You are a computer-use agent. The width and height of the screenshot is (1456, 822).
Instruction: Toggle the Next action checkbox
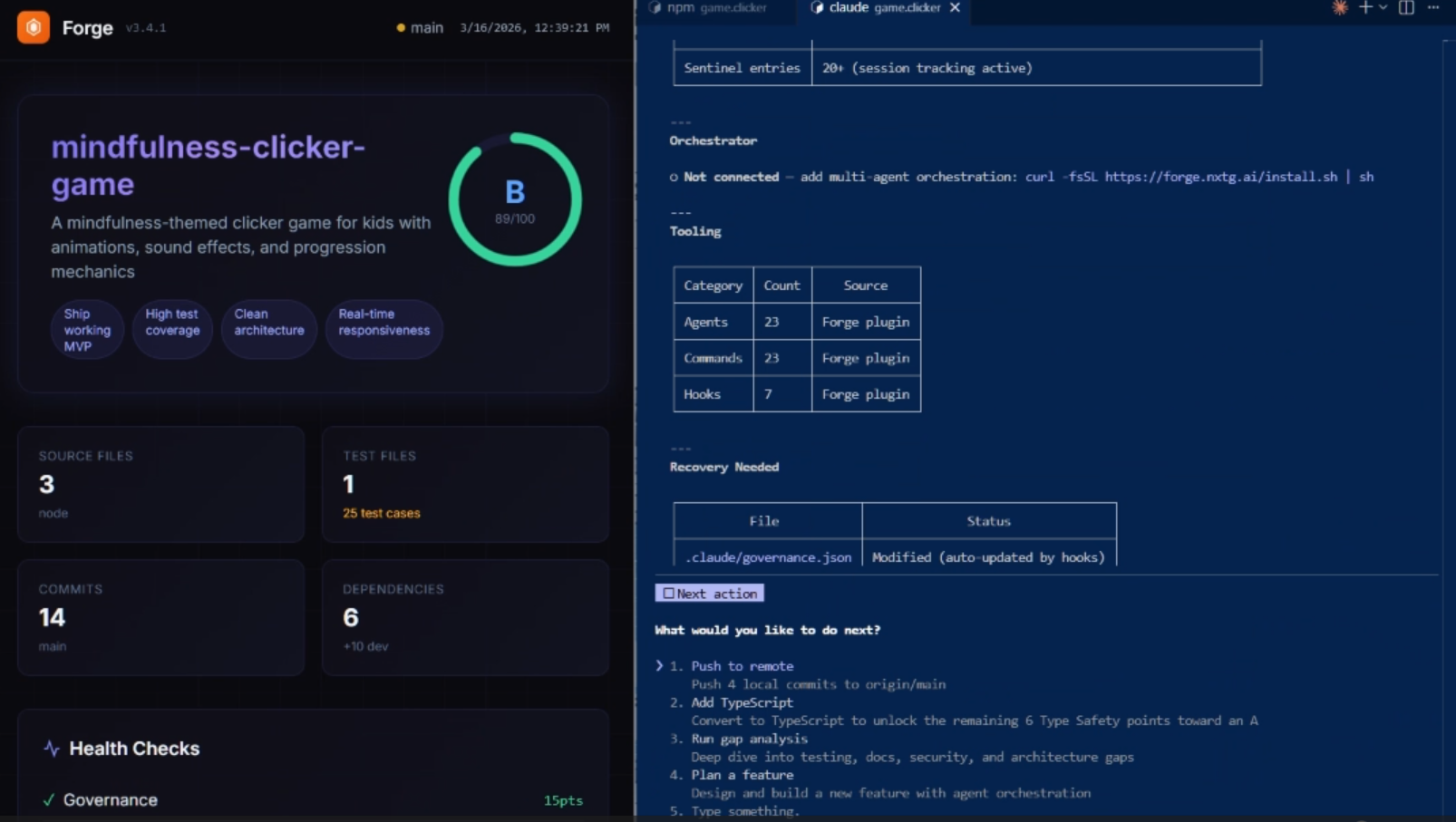click(x=667, y=593)
